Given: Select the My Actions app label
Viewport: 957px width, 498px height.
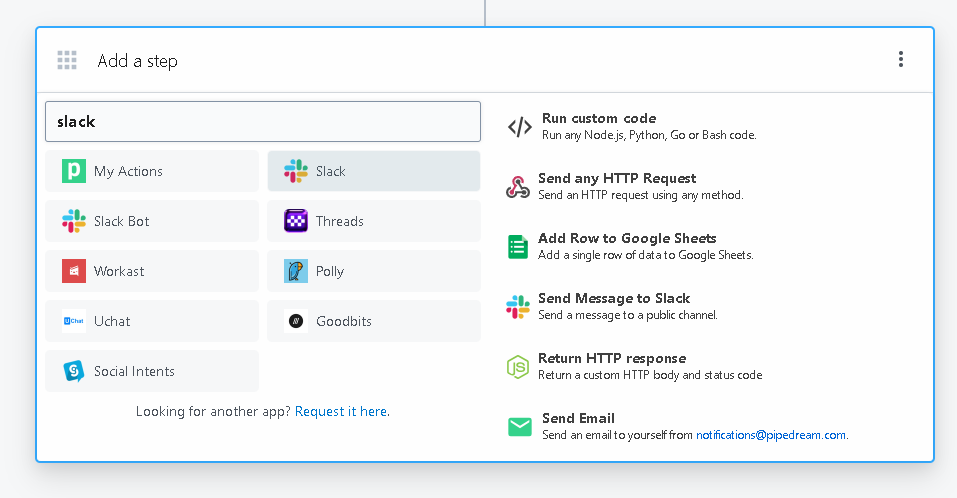Looking at the screenshot, I should [x=128, y=171].
